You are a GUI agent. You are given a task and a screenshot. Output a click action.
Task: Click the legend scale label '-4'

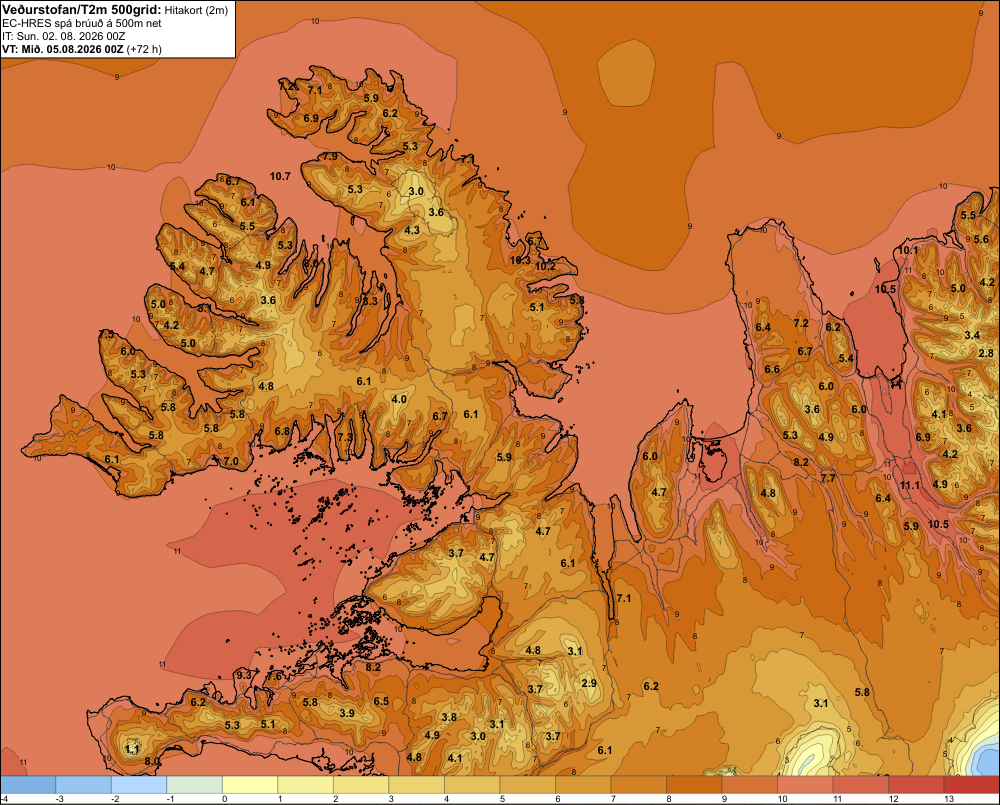click(4, 799)
